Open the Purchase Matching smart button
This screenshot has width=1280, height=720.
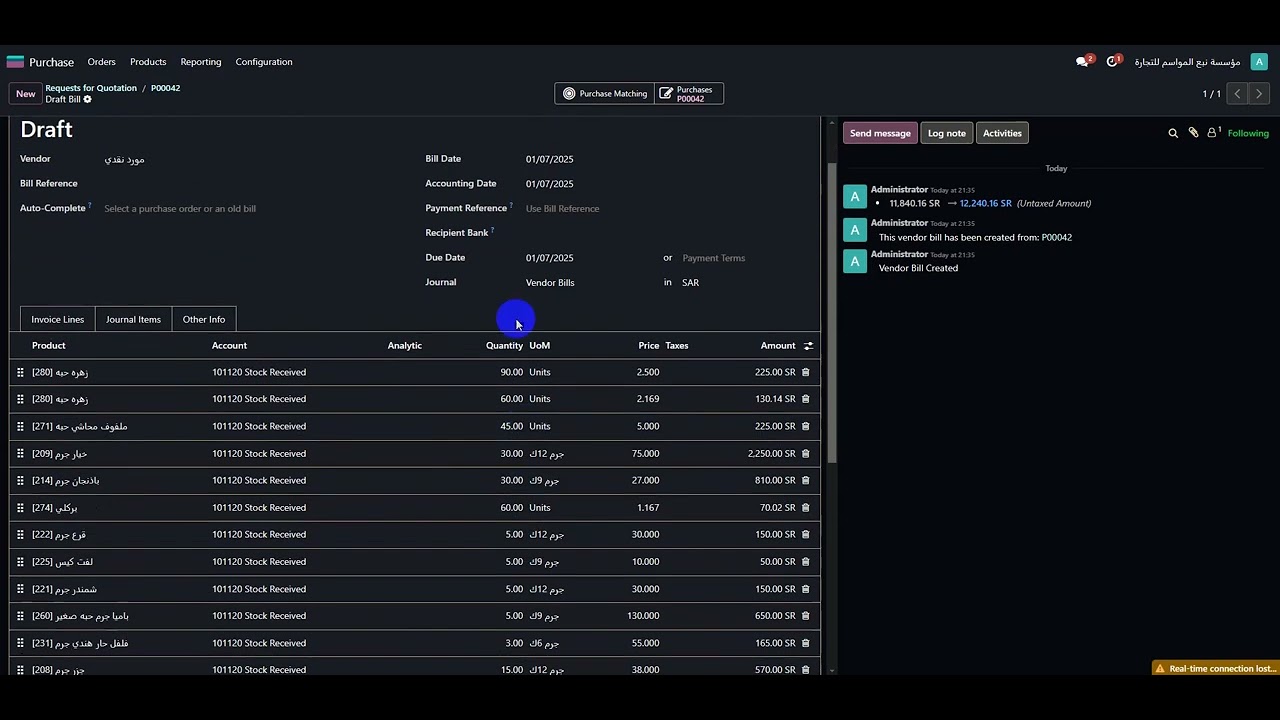[604, 94]
